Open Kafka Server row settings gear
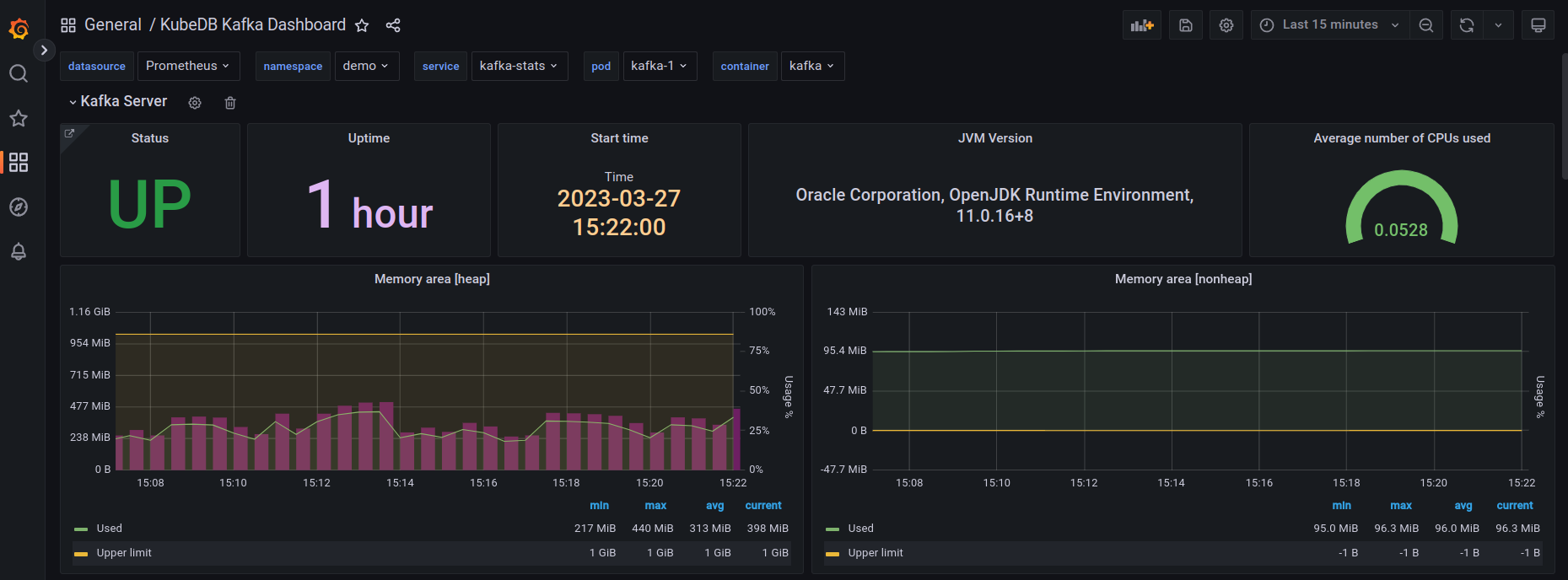1568x580 pixels. tap(195, 103)
